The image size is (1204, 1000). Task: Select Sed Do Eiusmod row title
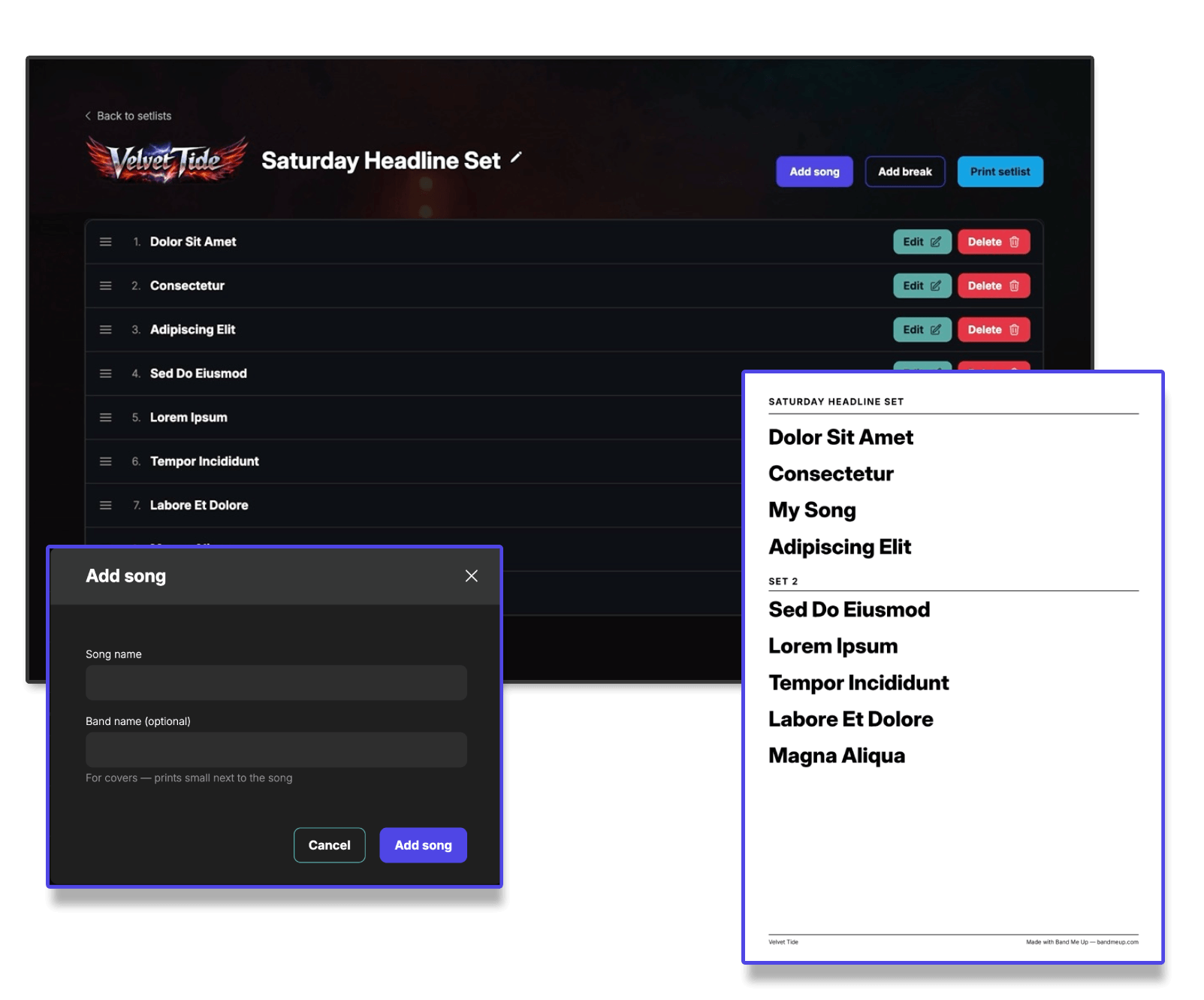coord(198,373)
